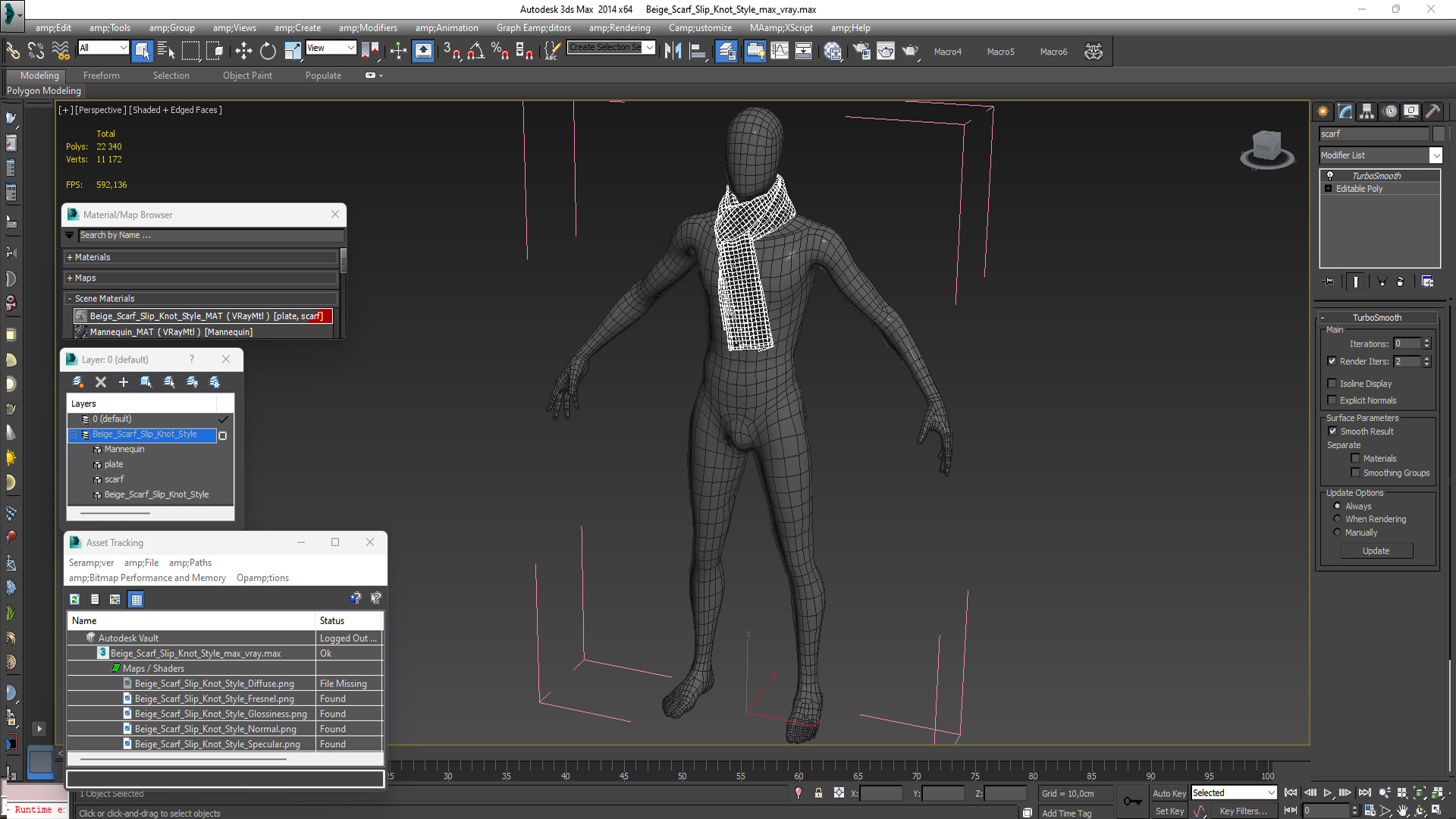Open the Material Editor icon
This screenshot has width=1456, height=819.
[833, 51]
